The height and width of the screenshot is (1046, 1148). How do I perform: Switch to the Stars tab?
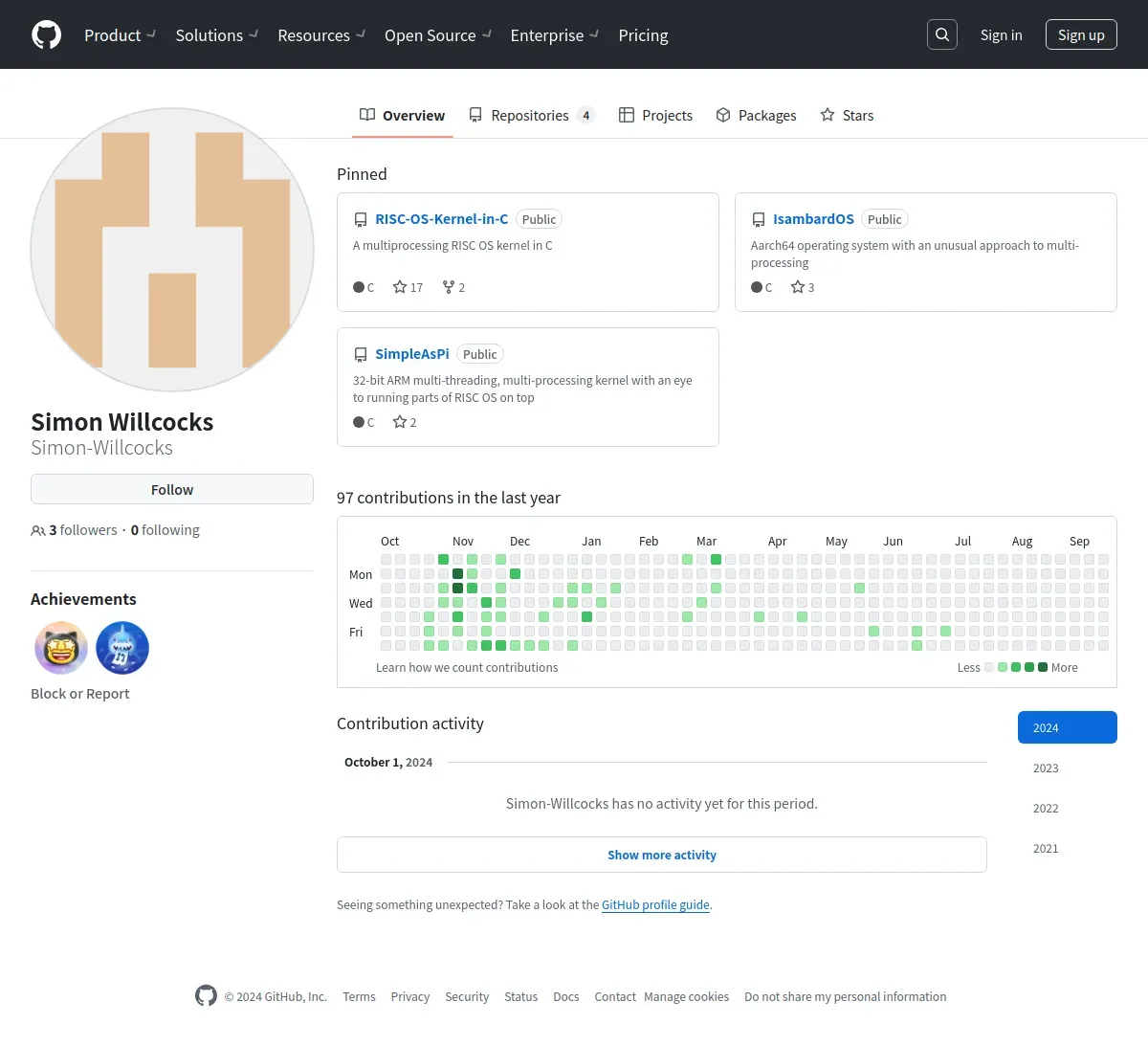click(x=847, y=116)
